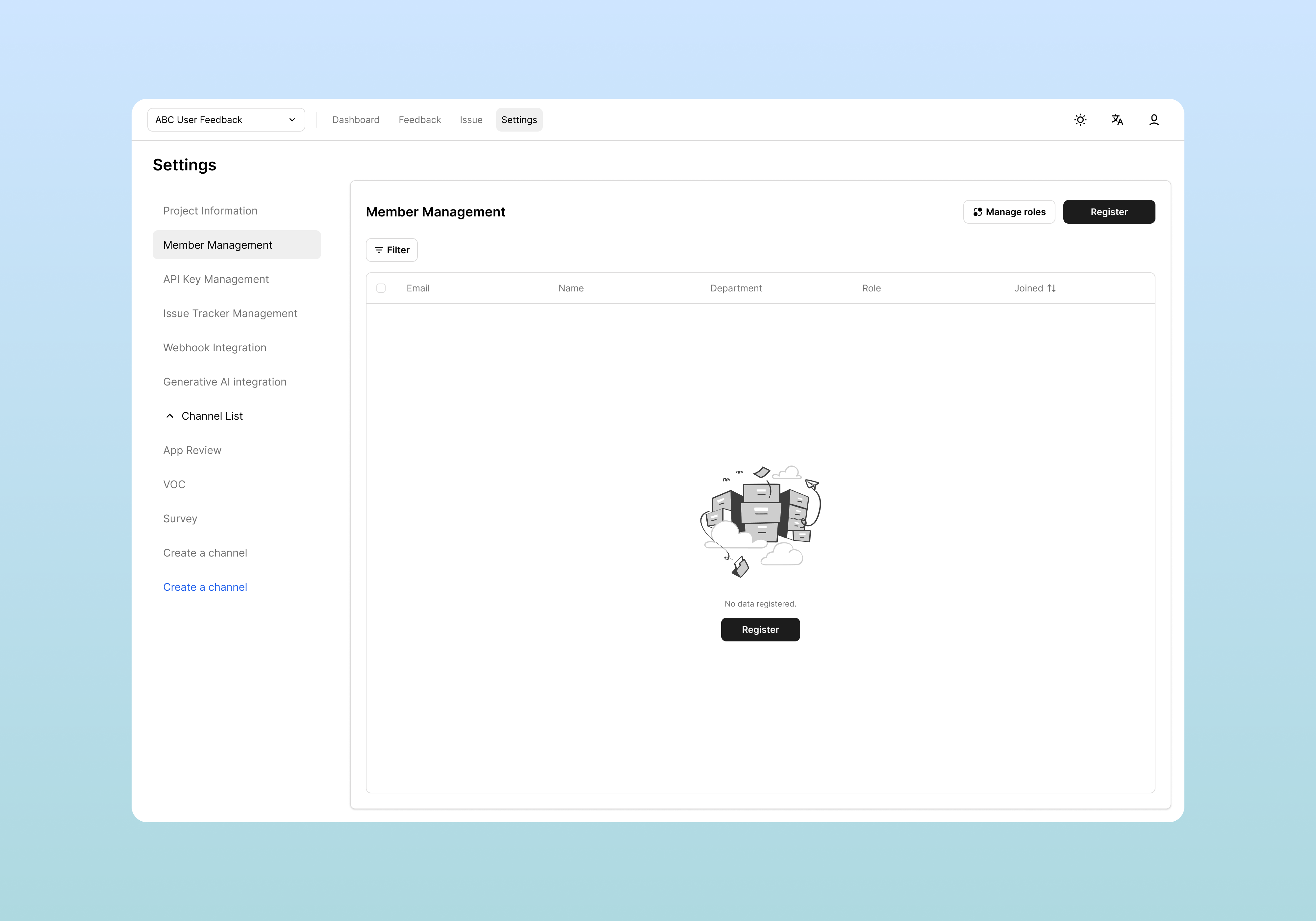Open Project Information settings
The image size is (1316, 921).
(210, 211)
